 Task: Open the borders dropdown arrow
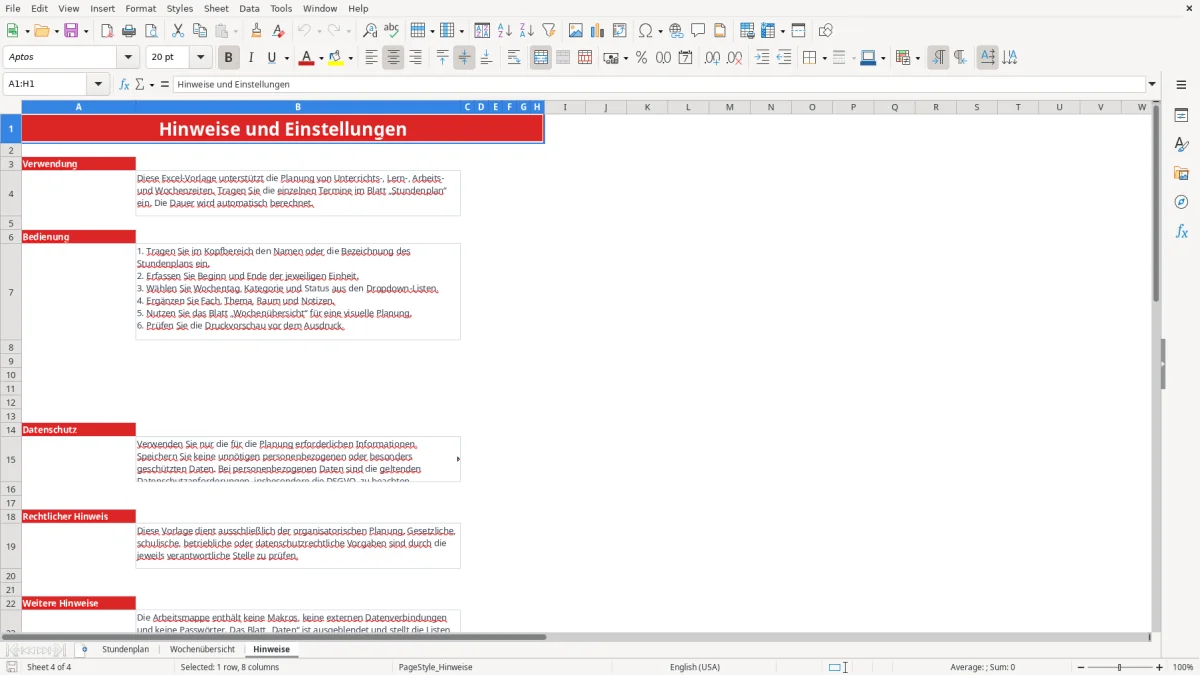tap(824, 58)
